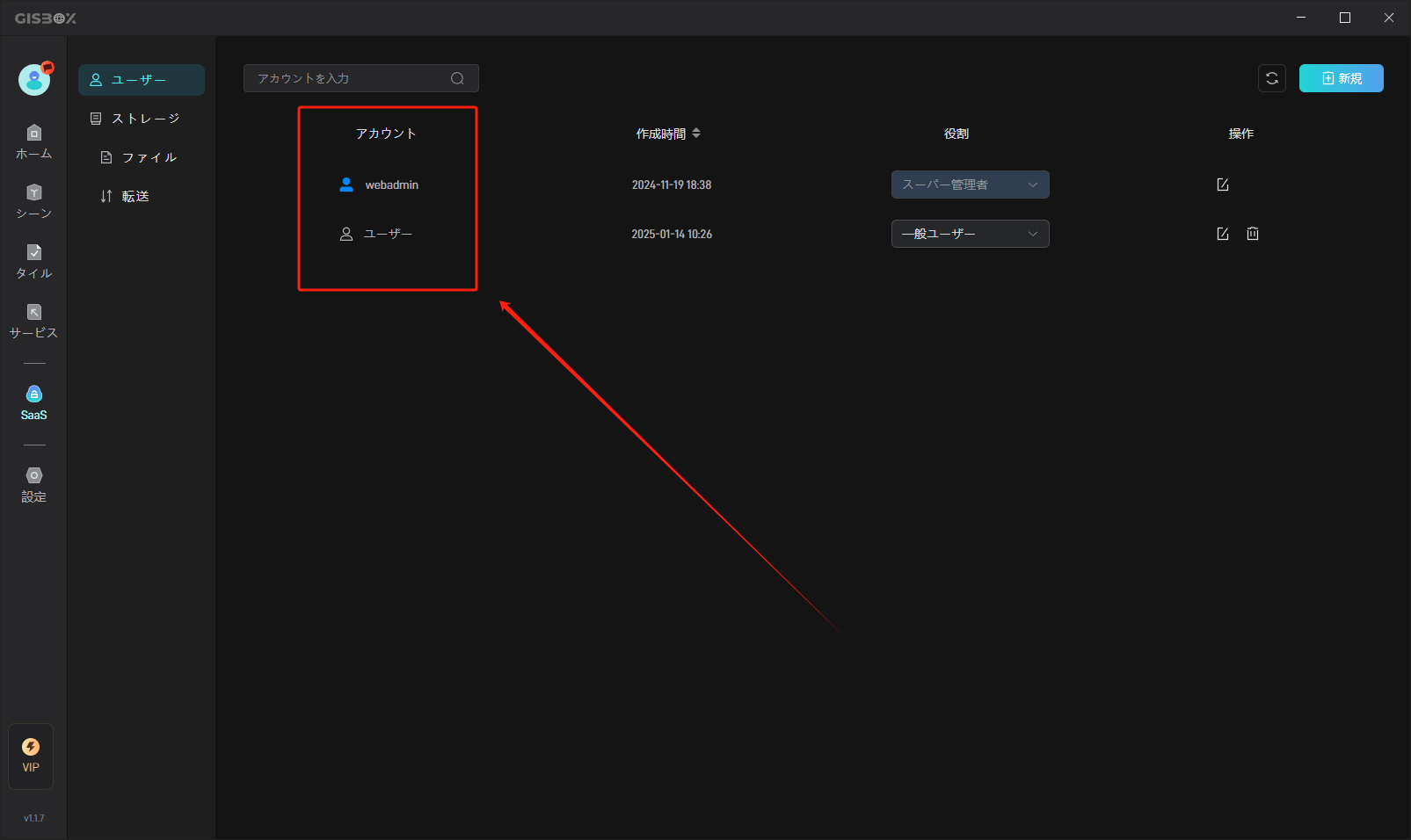Open the サービス section
The height and width of the screenshot is (840, 1411).
click(x=34, y=322)
